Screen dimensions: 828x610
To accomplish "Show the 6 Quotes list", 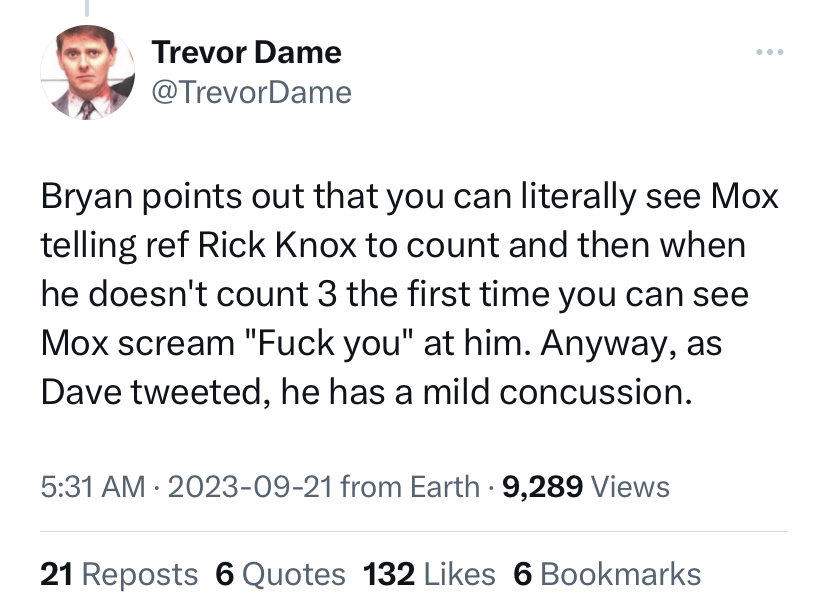I will click(x=280, y=574).
